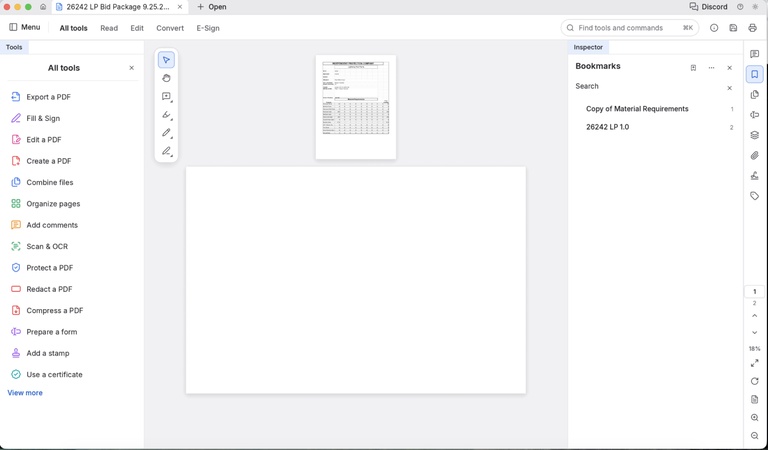This screenshot has width=768, height=450.
Task: Open the page display settings icon
Action: point(754,400)
